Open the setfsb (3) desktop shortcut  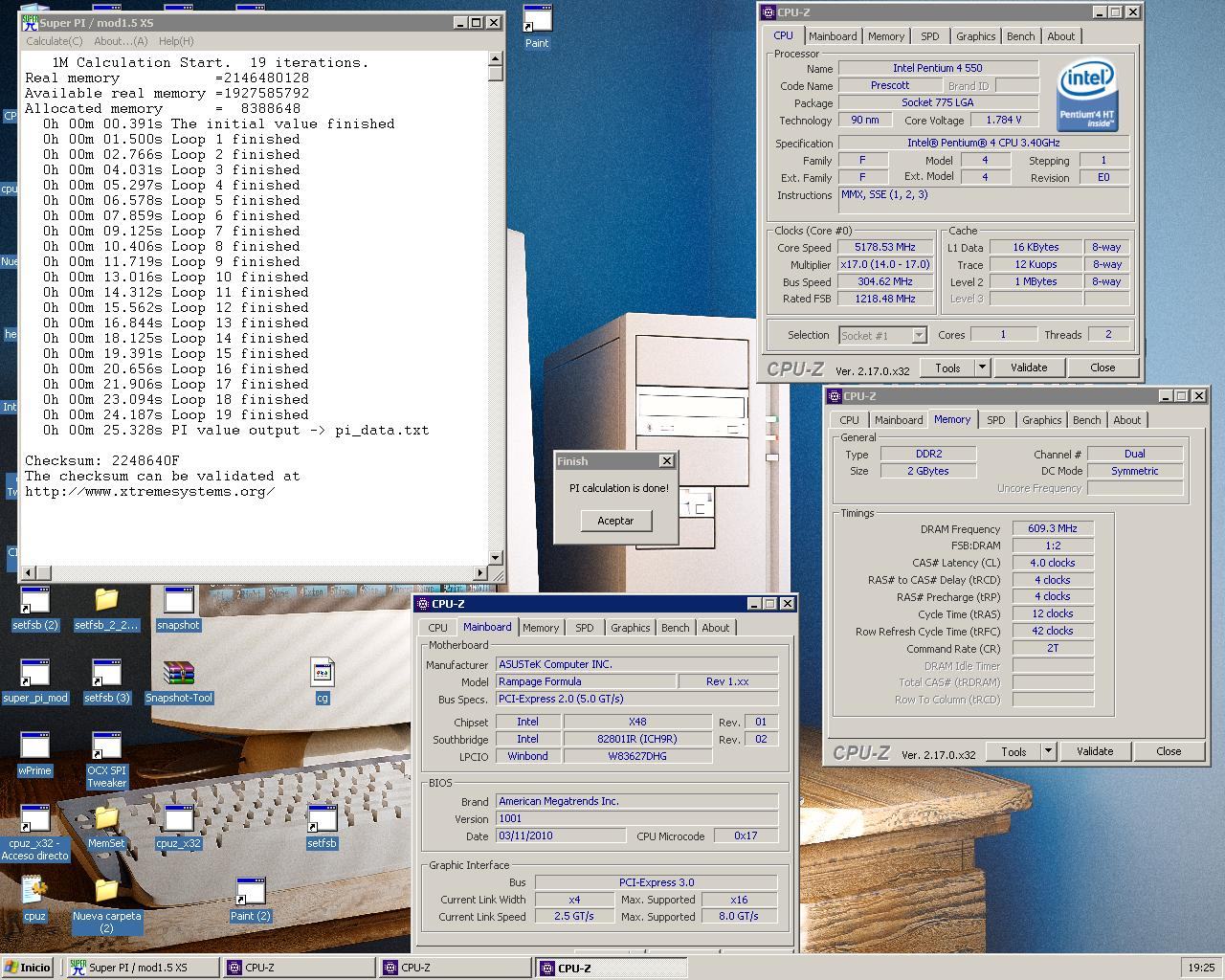(x=106, y=680)
